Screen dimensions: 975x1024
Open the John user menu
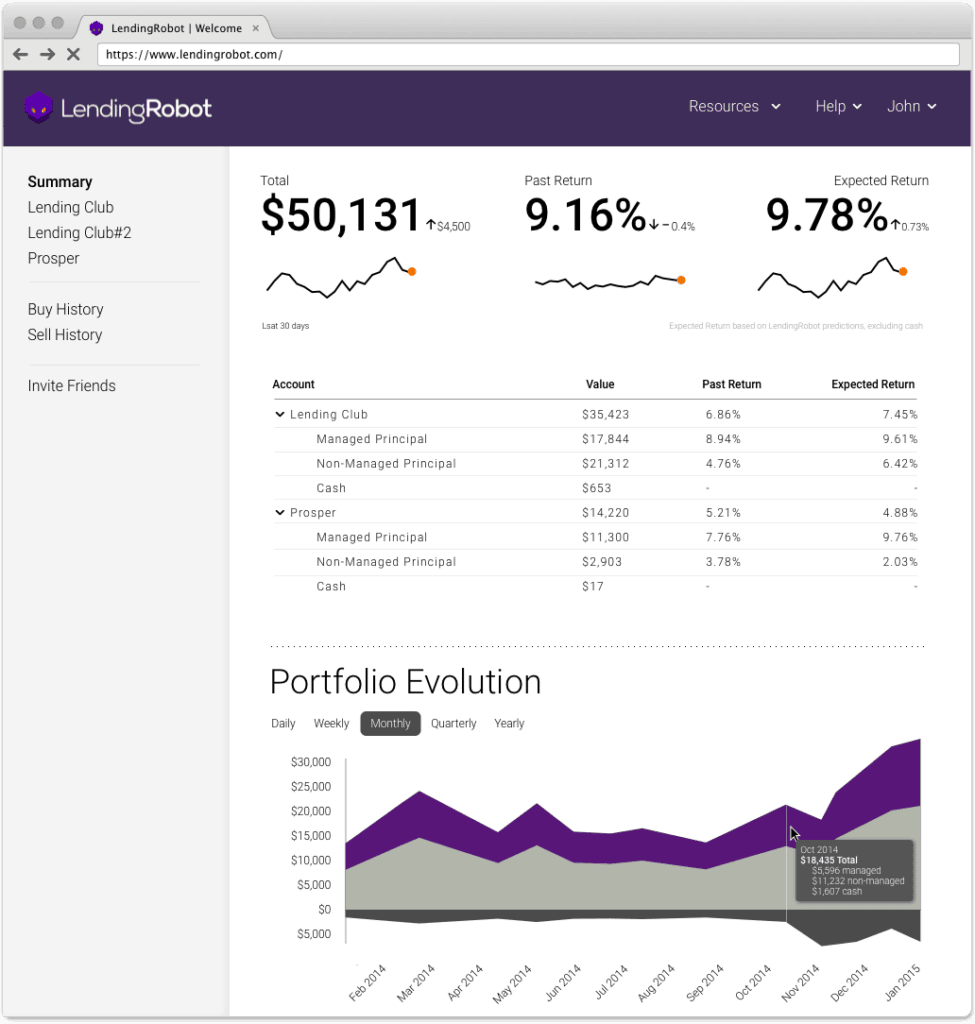click(x=911, y=107)
